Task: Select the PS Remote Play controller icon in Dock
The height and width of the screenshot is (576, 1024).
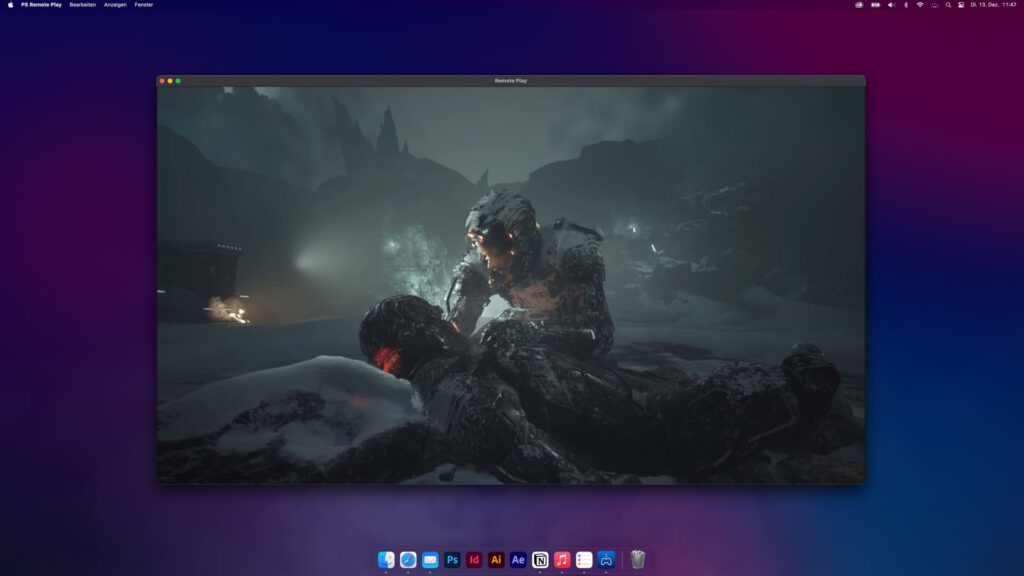Action: pos(607,561)
